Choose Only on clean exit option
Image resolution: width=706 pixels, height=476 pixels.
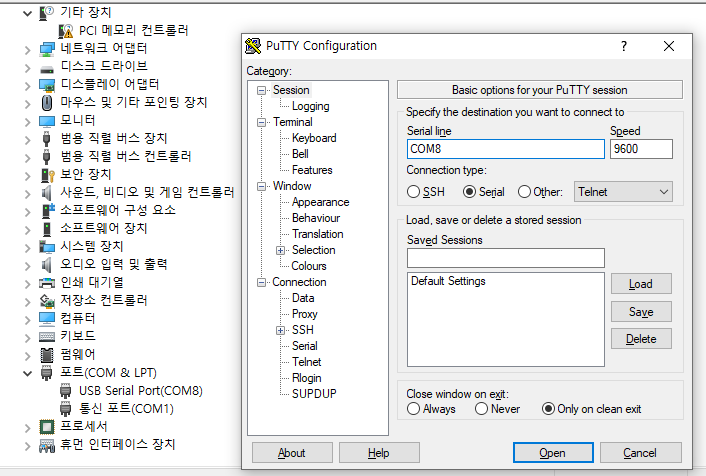click(x=548, y=409)
